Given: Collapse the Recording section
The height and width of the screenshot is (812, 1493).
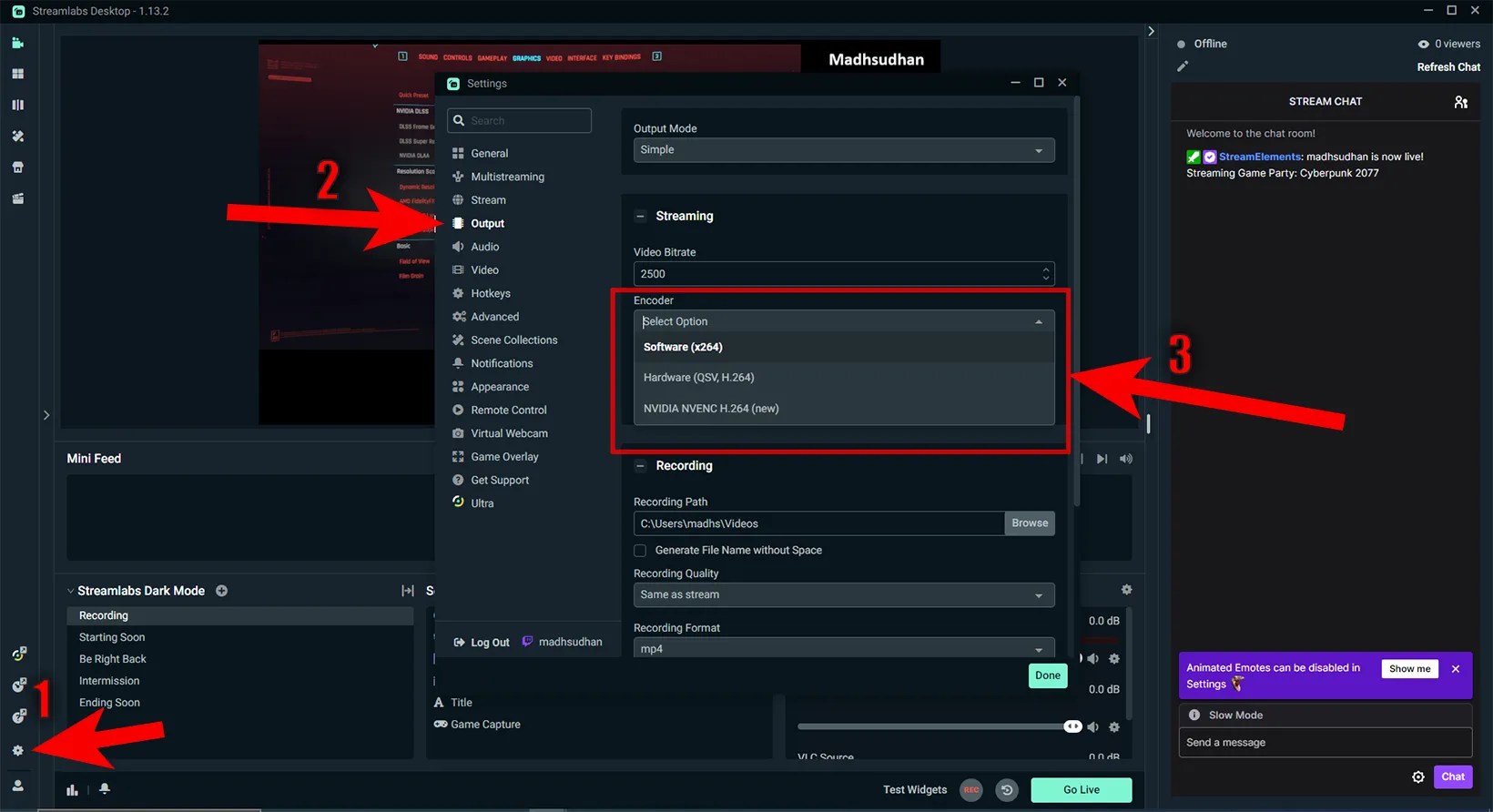Looking at the screenshot, I should (x=640, y=466).
